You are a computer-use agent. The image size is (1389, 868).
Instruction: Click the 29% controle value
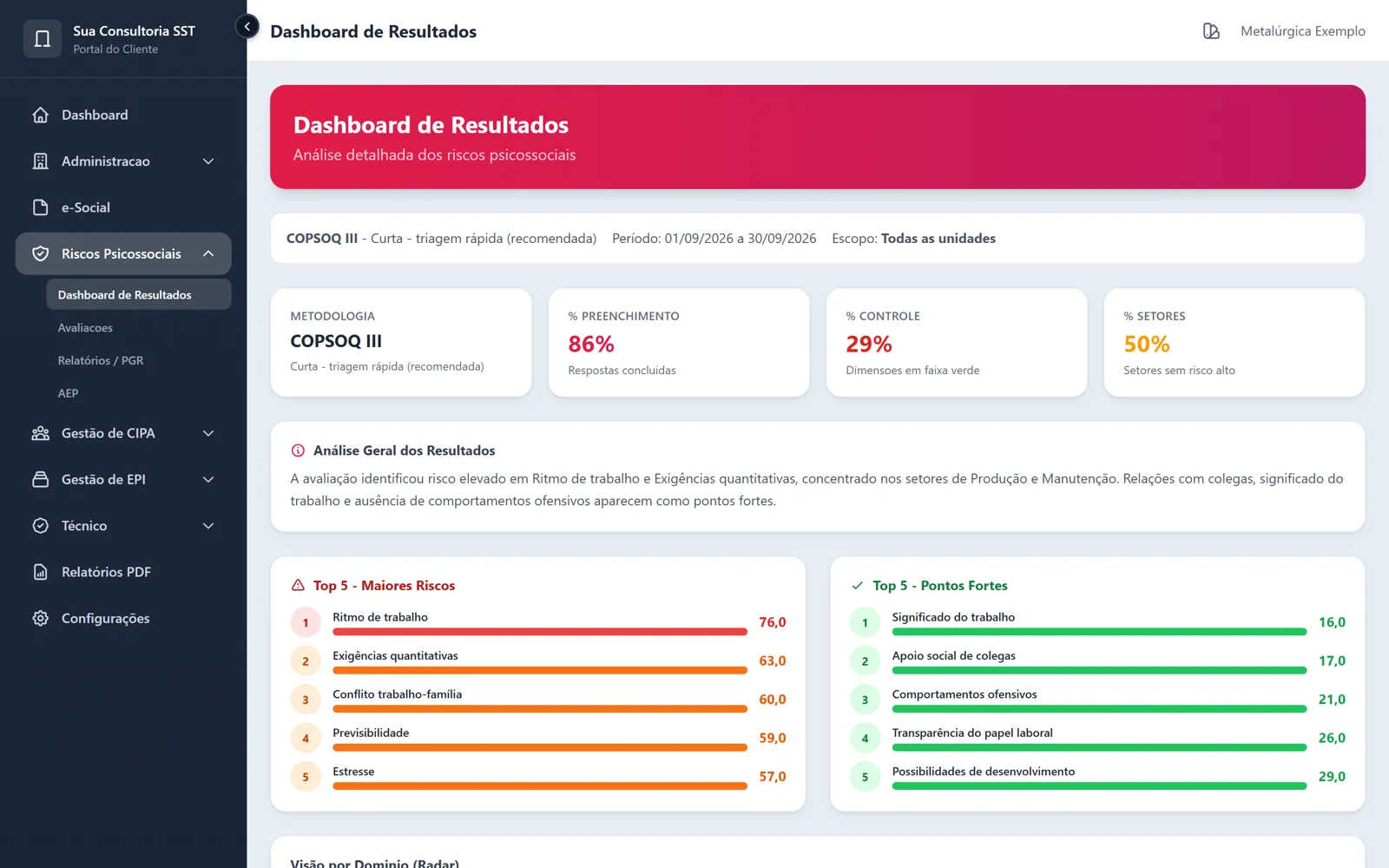(x=869, y=345)
